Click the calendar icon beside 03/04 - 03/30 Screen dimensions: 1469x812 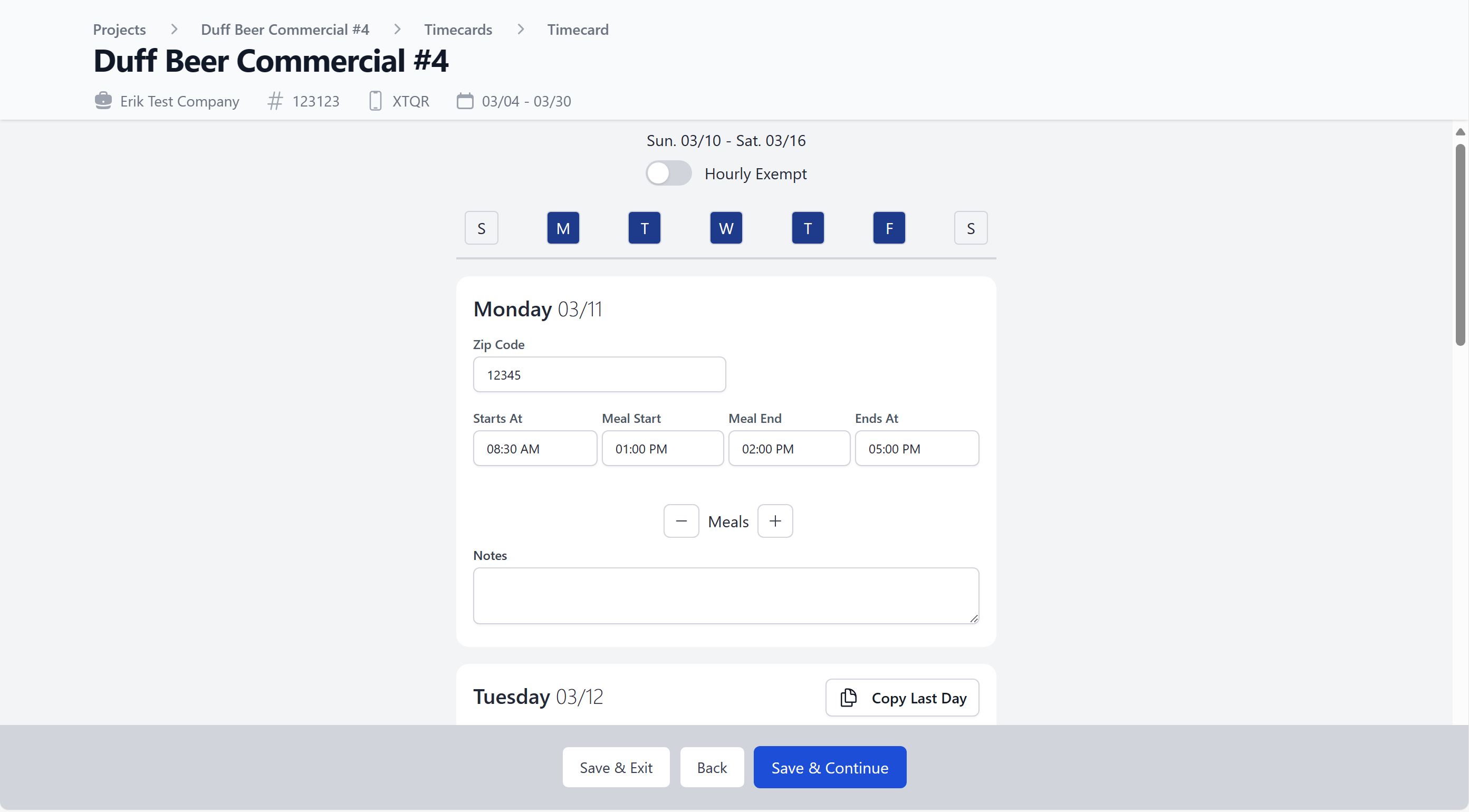pyautogui.click(x=465, y=101)
